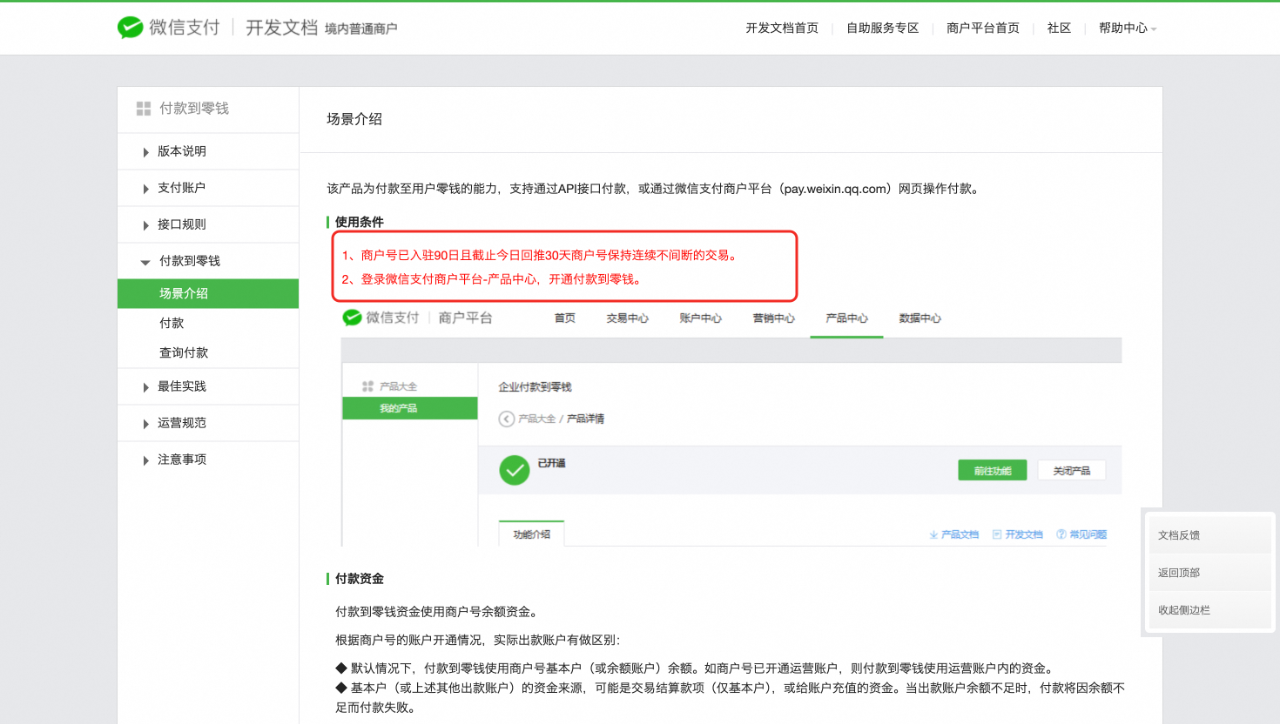Open the 帮助中心 dropdown menu

point(1127,28)
